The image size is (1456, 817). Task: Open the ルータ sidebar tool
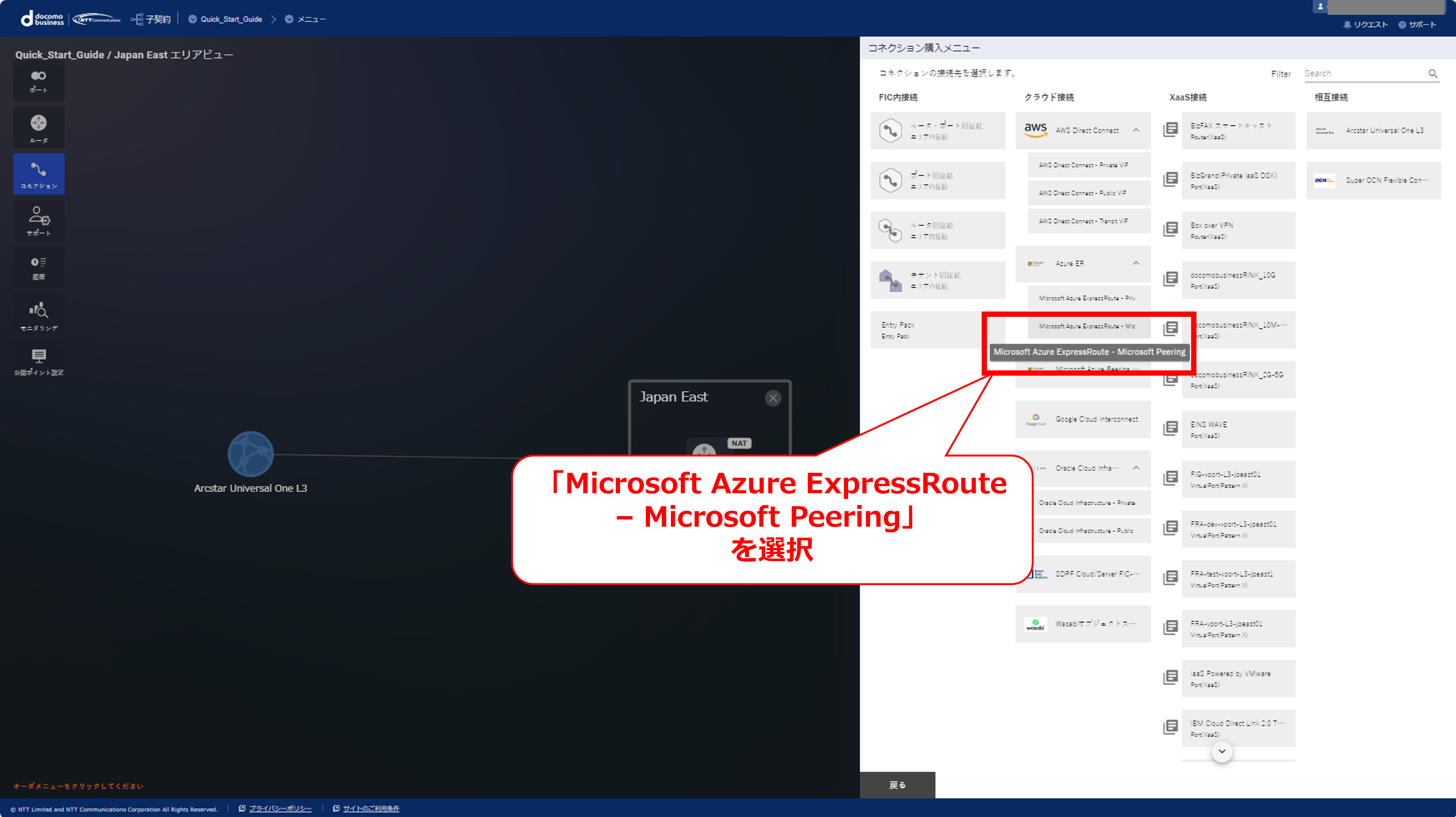[38, 128]
